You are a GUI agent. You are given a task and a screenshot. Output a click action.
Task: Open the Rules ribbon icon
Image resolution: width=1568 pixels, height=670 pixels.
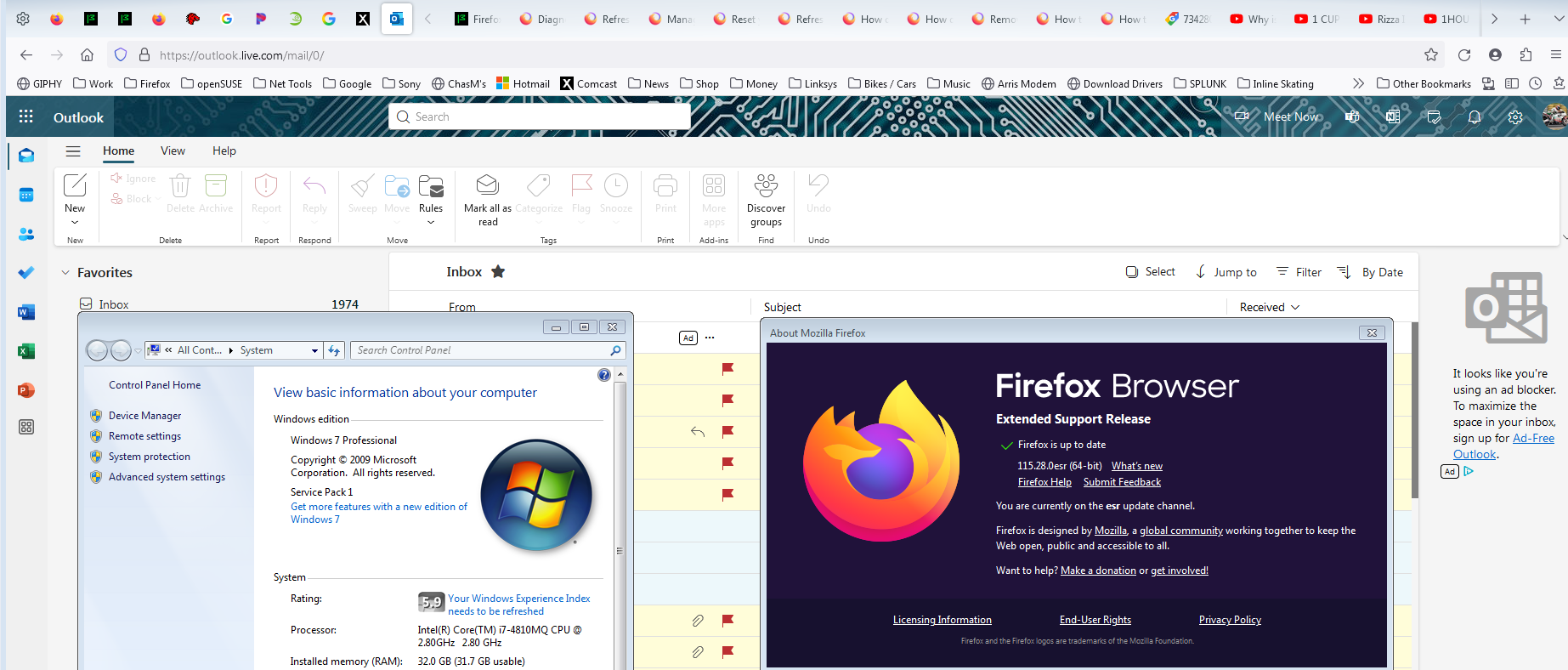point(431,186)
